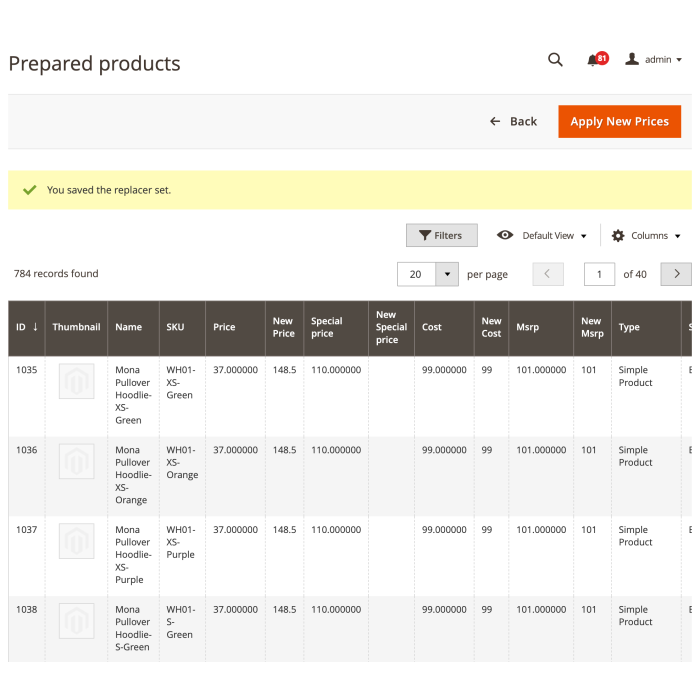Click the eye icon for views
Image resolution: width=700 pixels, height=700 pixels.
tap(505, 235)
